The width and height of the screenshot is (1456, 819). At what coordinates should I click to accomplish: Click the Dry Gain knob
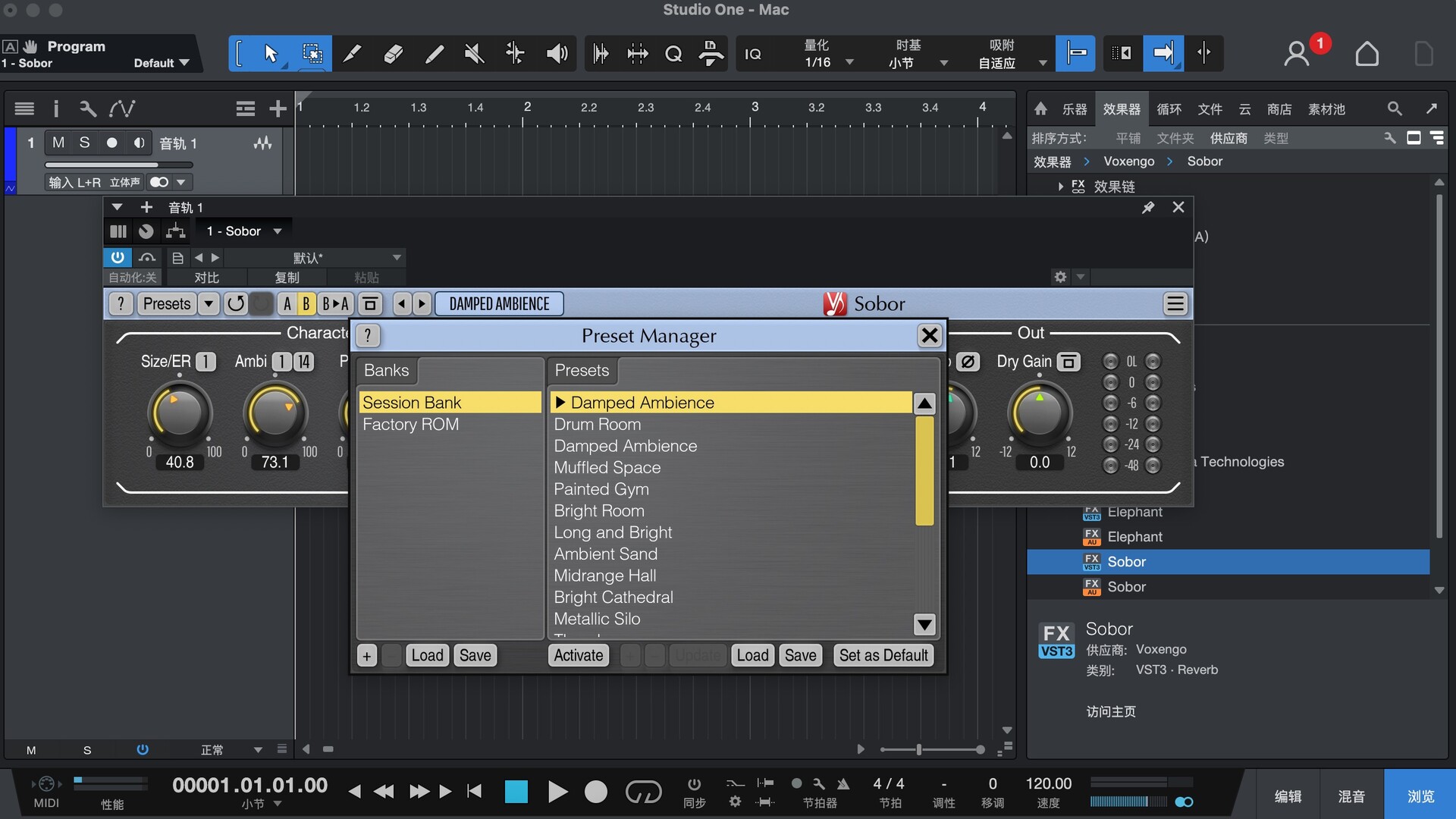1039,415
